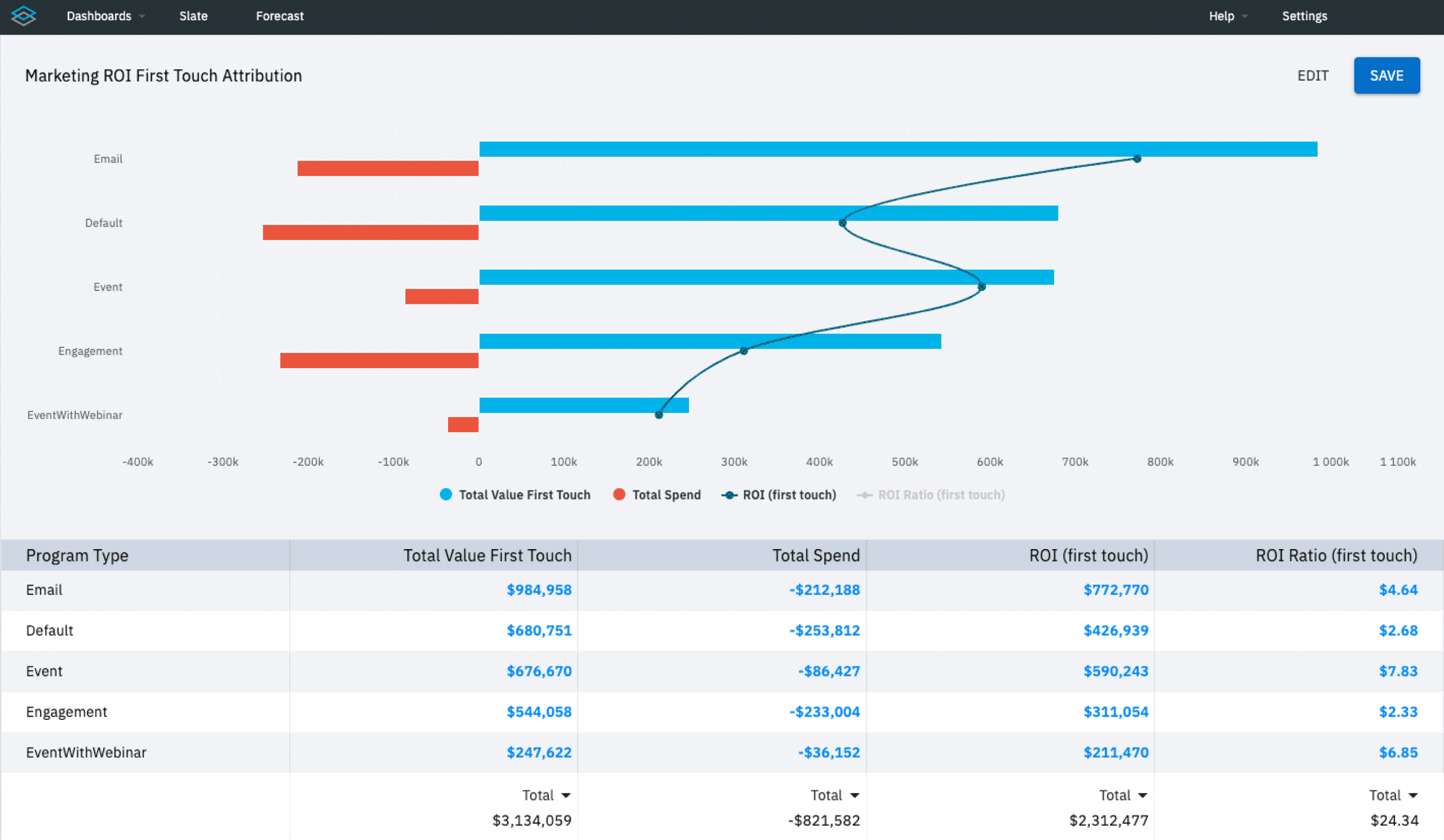Toggle the Total Spend legend series

tap(657, 495)
